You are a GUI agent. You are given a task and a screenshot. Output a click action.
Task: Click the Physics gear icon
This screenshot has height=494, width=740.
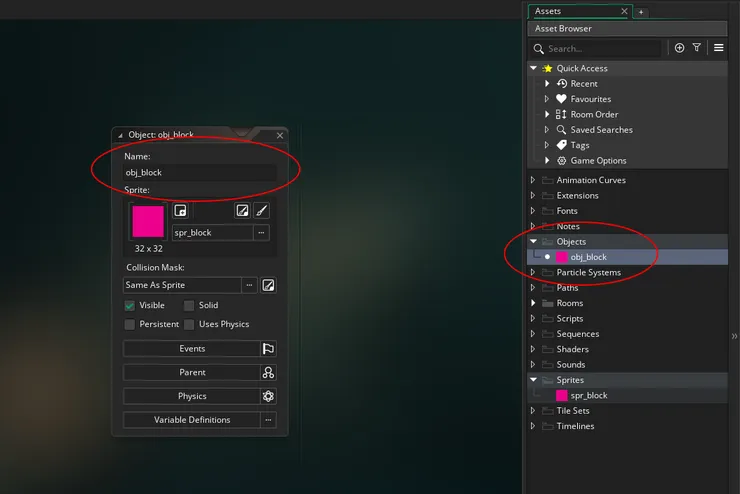pyautogui.click(x=268, y=396)
